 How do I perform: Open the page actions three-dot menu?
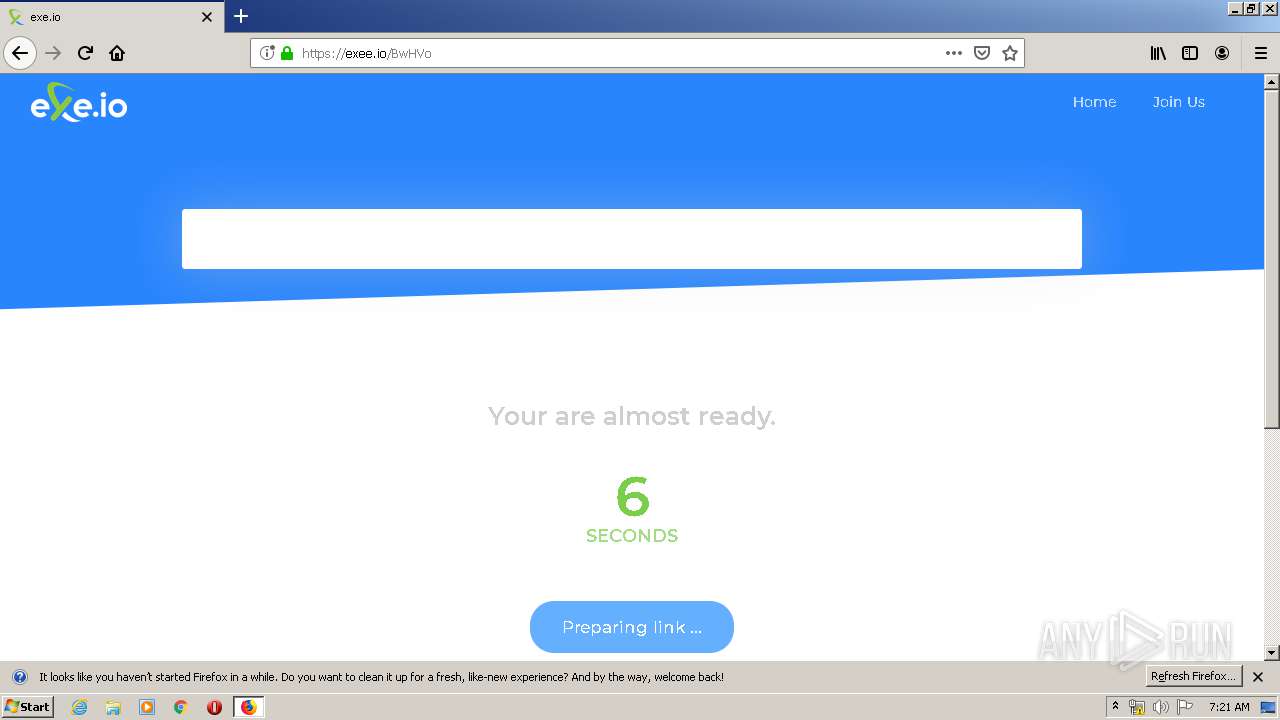954,53
